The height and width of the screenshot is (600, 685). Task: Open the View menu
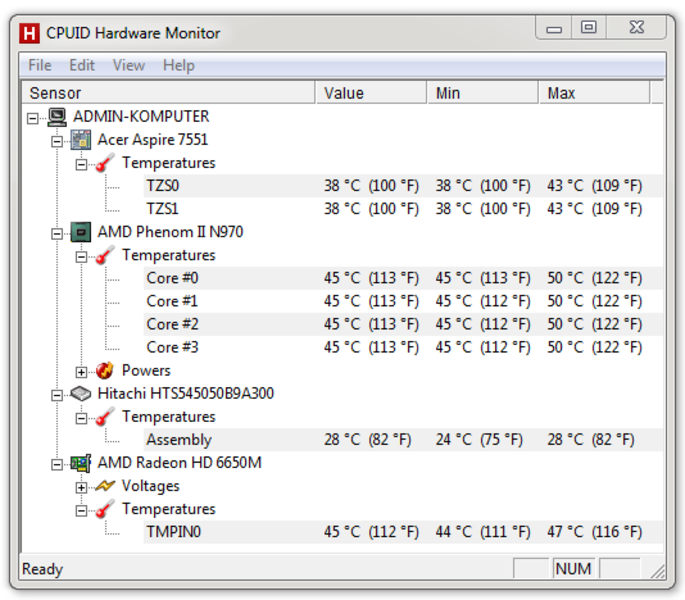128,66
